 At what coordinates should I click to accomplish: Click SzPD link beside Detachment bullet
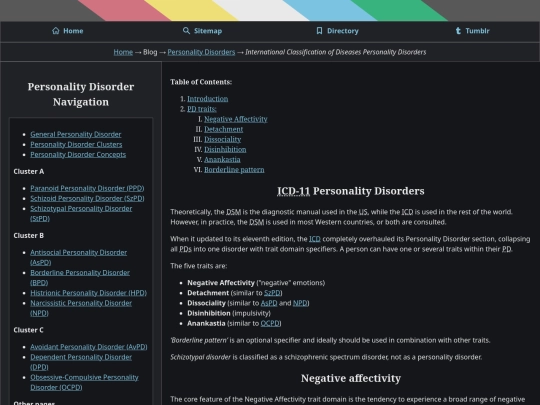click(x=272, y=293)
